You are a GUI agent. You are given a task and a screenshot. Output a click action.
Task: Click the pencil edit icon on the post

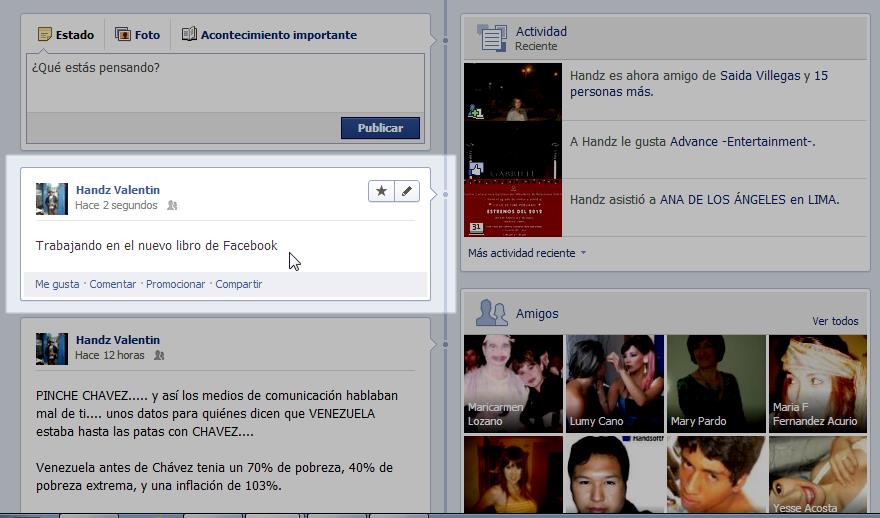tap(407, 191)
